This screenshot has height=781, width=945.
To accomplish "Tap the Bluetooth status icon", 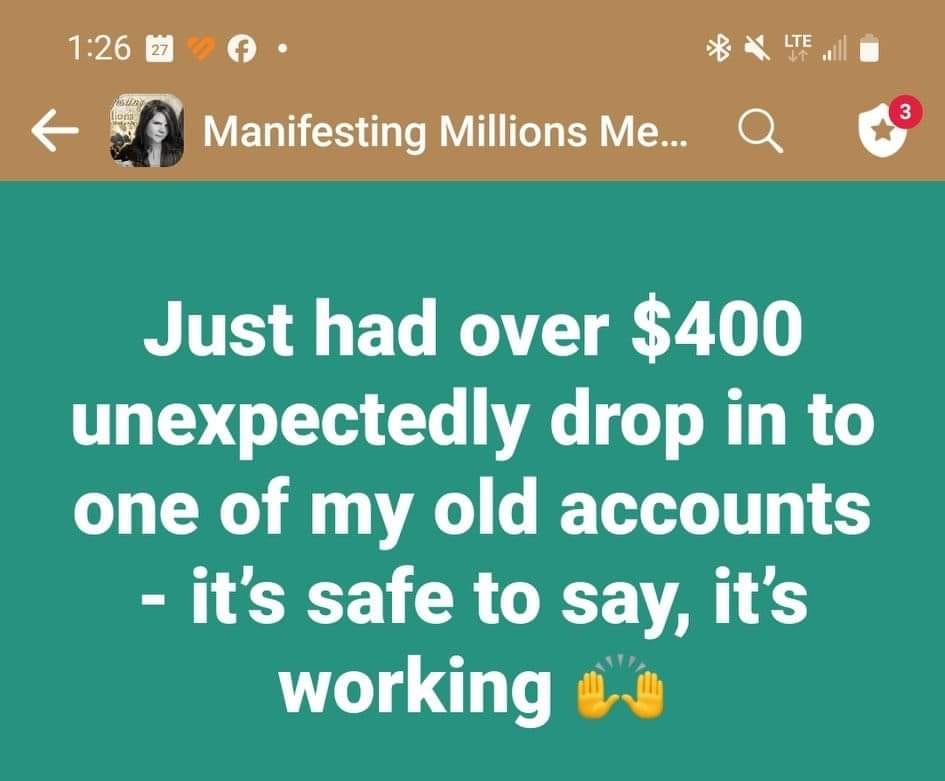I will click(718, 49).
